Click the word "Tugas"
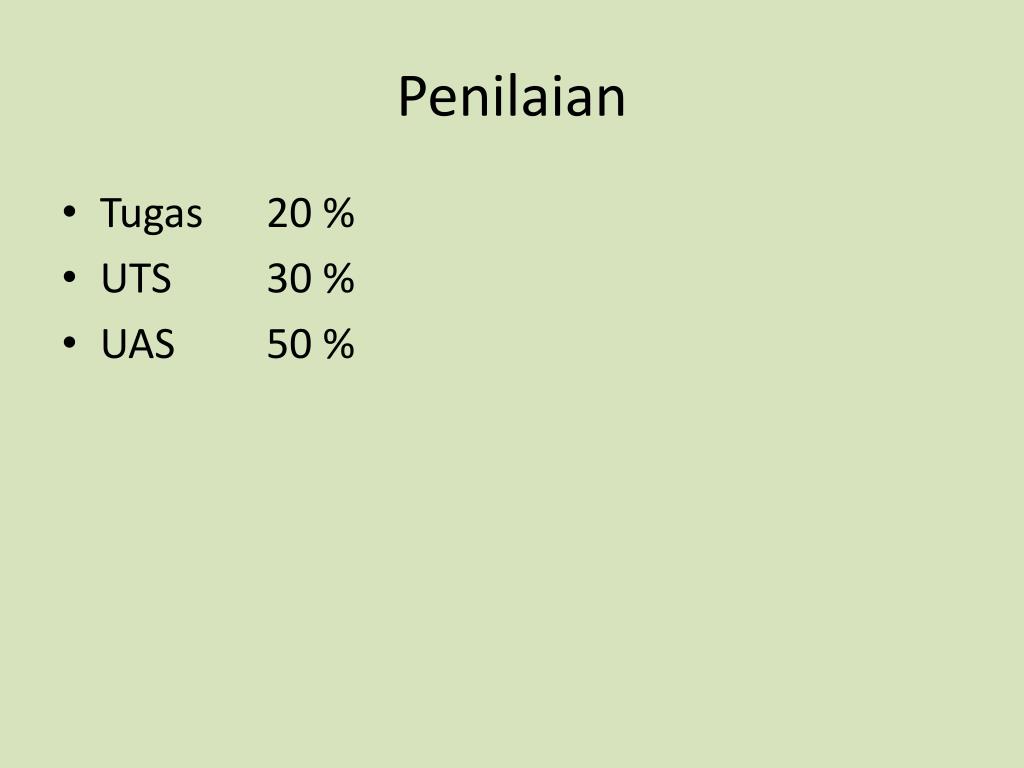 point(151,215)
